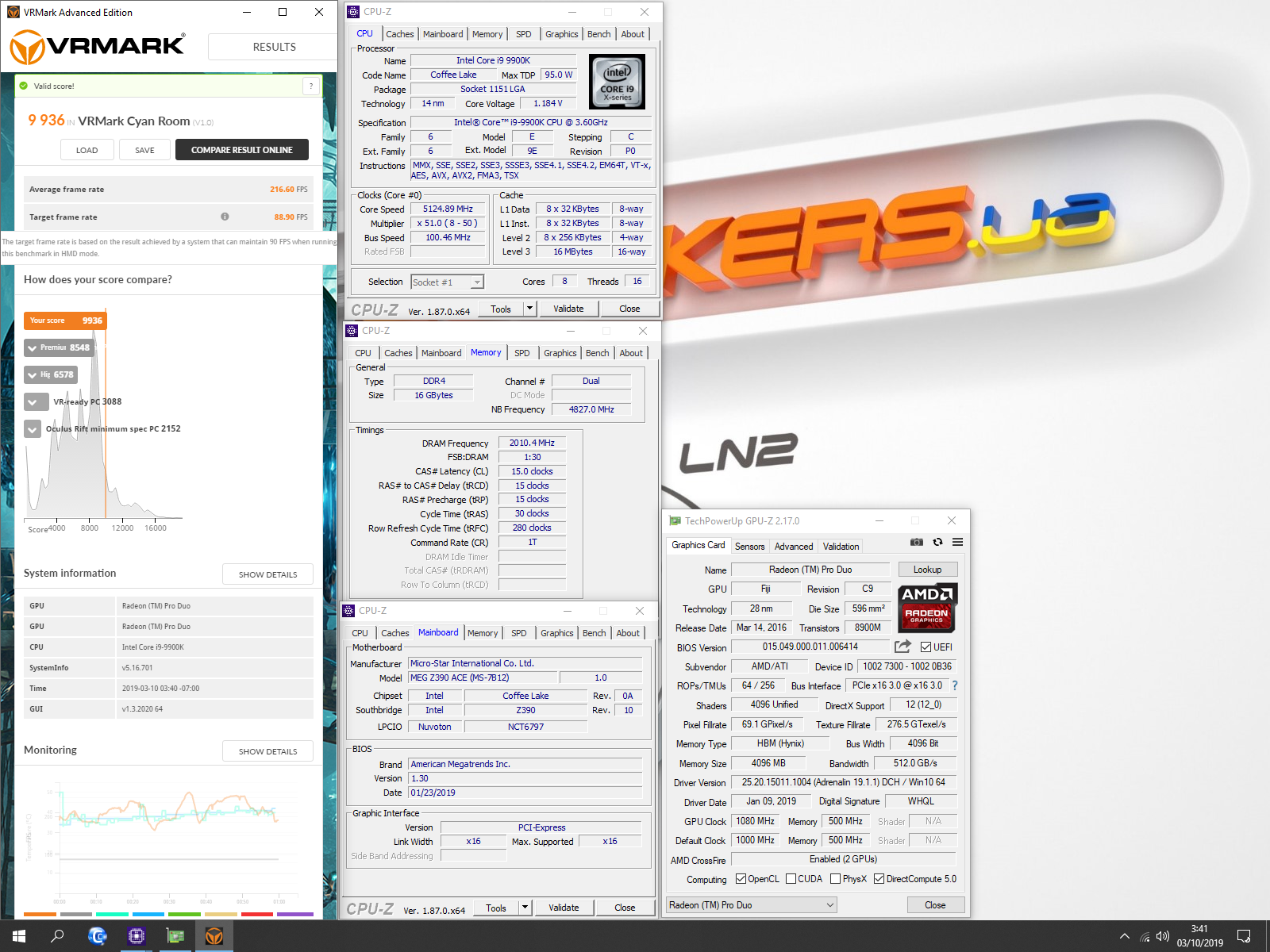The height and width of the screenshot is (952, 1270).
Task: Open taskbar Search
Action: click(57, 936)
